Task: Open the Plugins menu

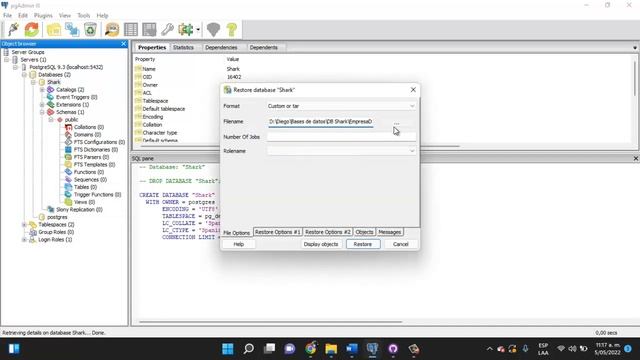Action: tap(43, 16)
